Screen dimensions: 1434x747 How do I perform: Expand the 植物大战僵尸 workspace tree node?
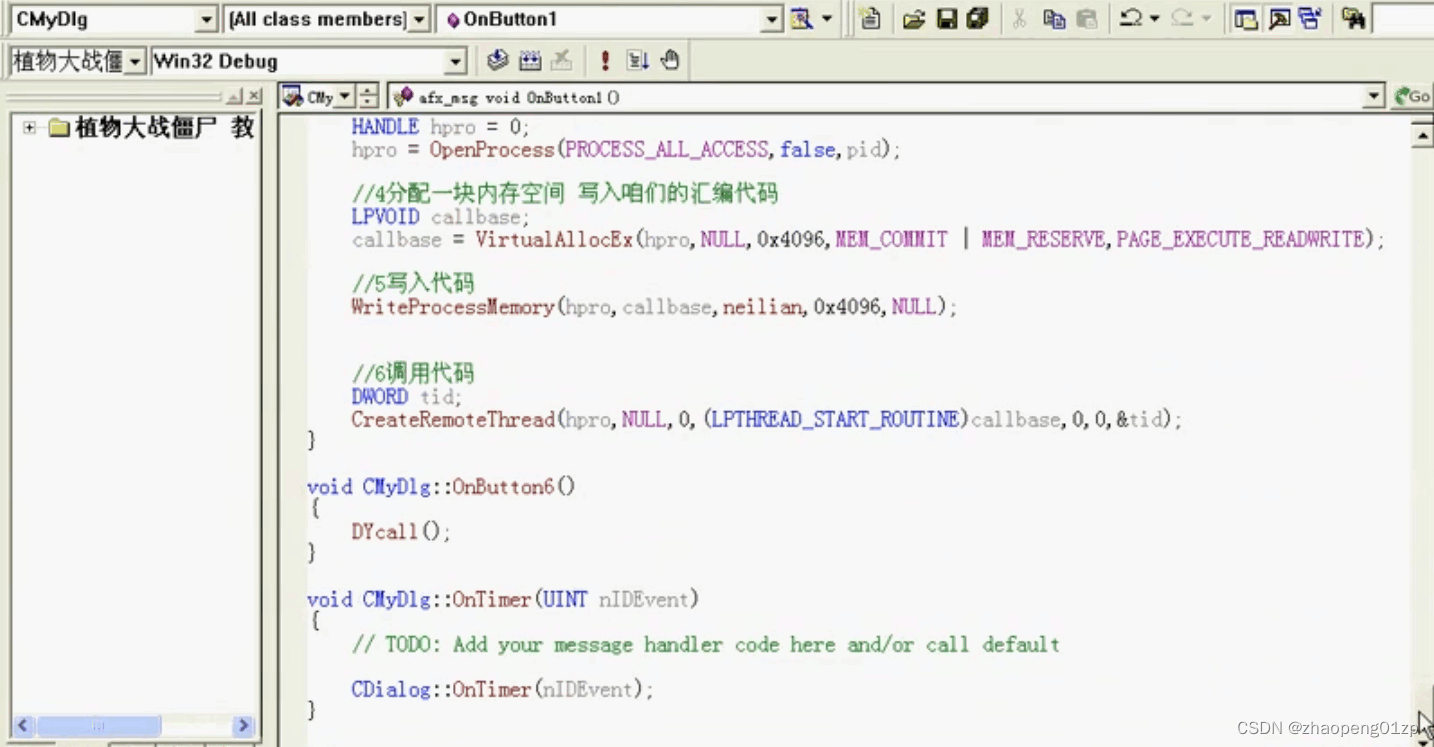tap(29, 128)
